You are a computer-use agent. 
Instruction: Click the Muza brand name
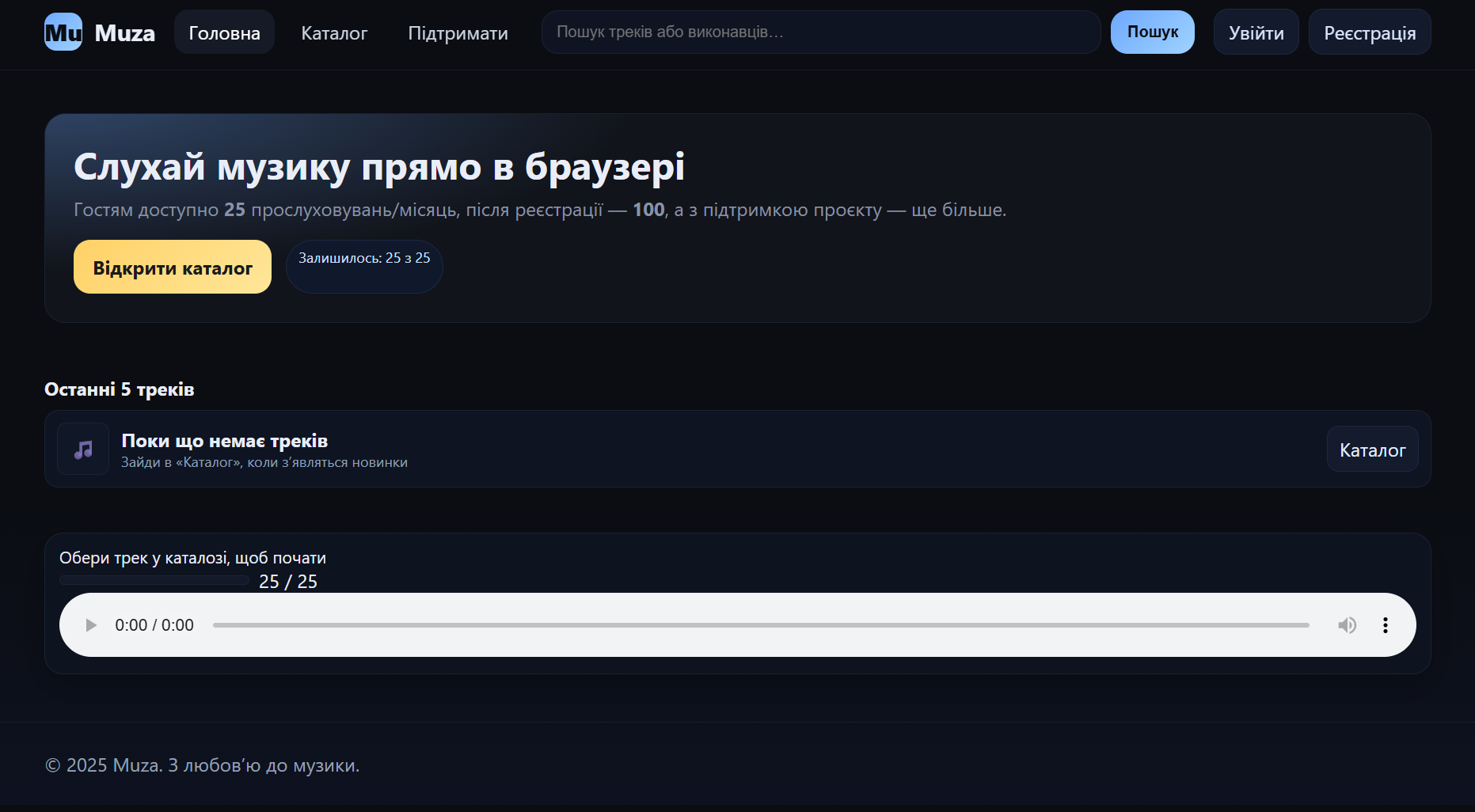124,33
